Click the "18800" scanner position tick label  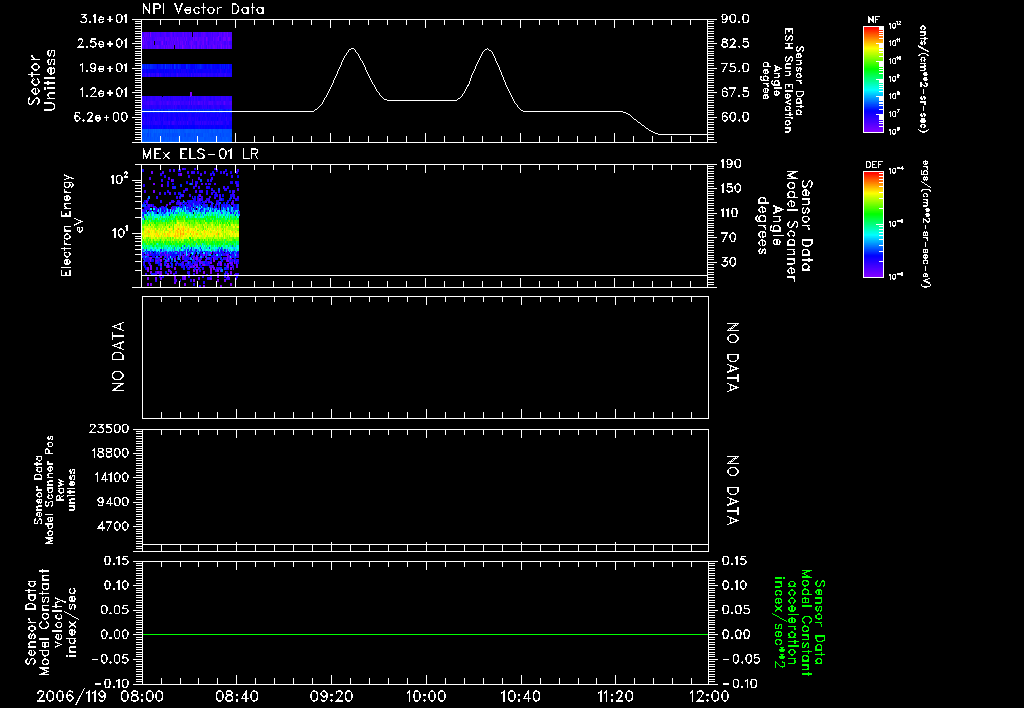pos(109,453)
